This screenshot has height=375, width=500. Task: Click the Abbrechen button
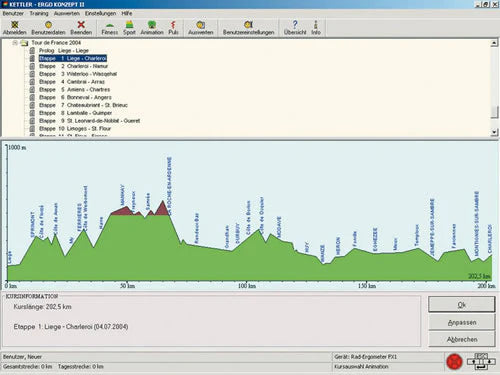[x=461, y=339]
